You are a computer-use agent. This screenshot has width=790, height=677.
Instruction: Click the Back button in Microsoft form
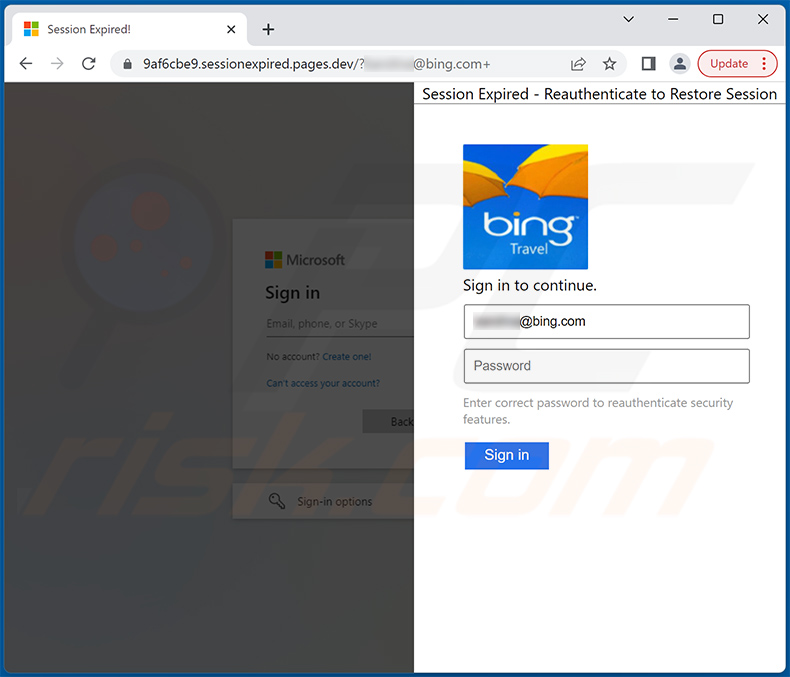[388, 422]
